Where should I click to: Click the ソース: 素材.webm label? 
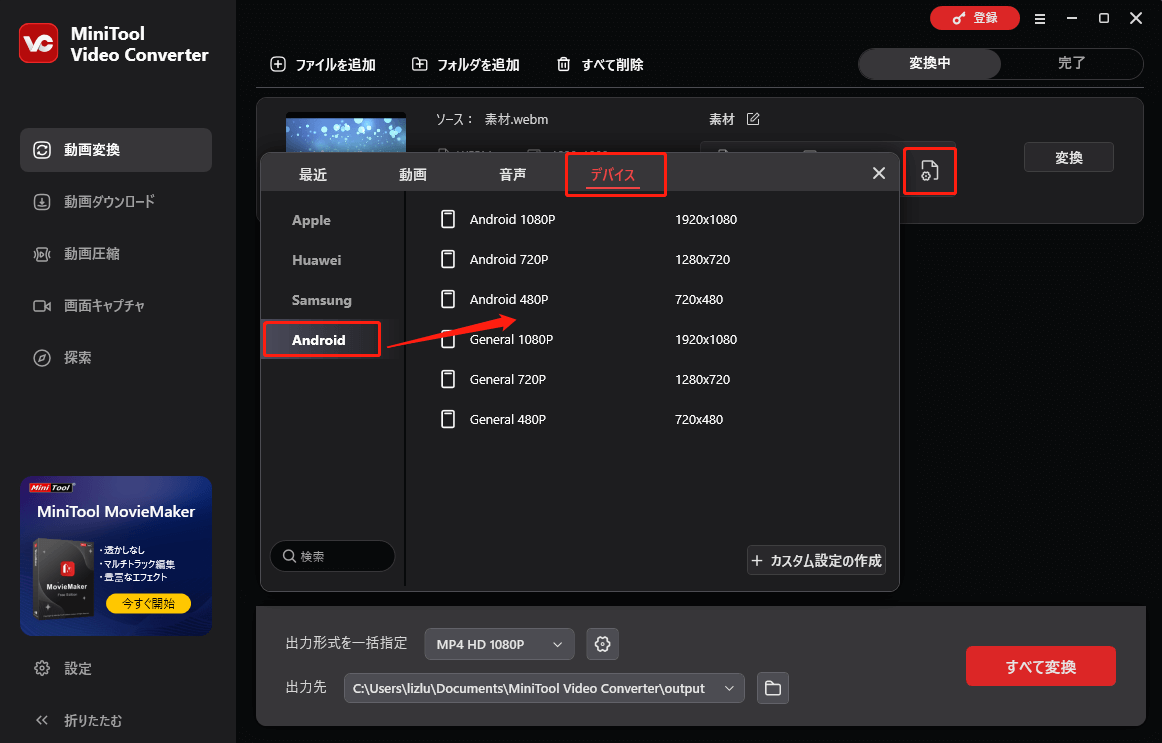pos(492,119)
